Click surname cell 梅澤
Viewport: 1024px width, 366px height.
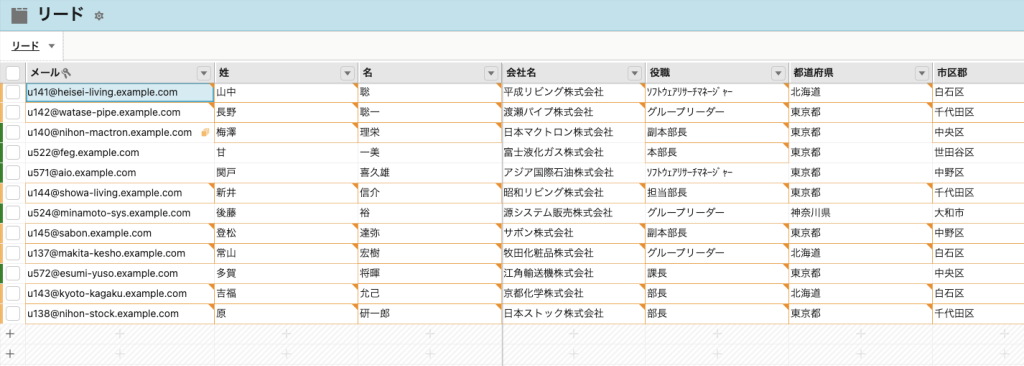pyautogui.click(x=286, y=133)
